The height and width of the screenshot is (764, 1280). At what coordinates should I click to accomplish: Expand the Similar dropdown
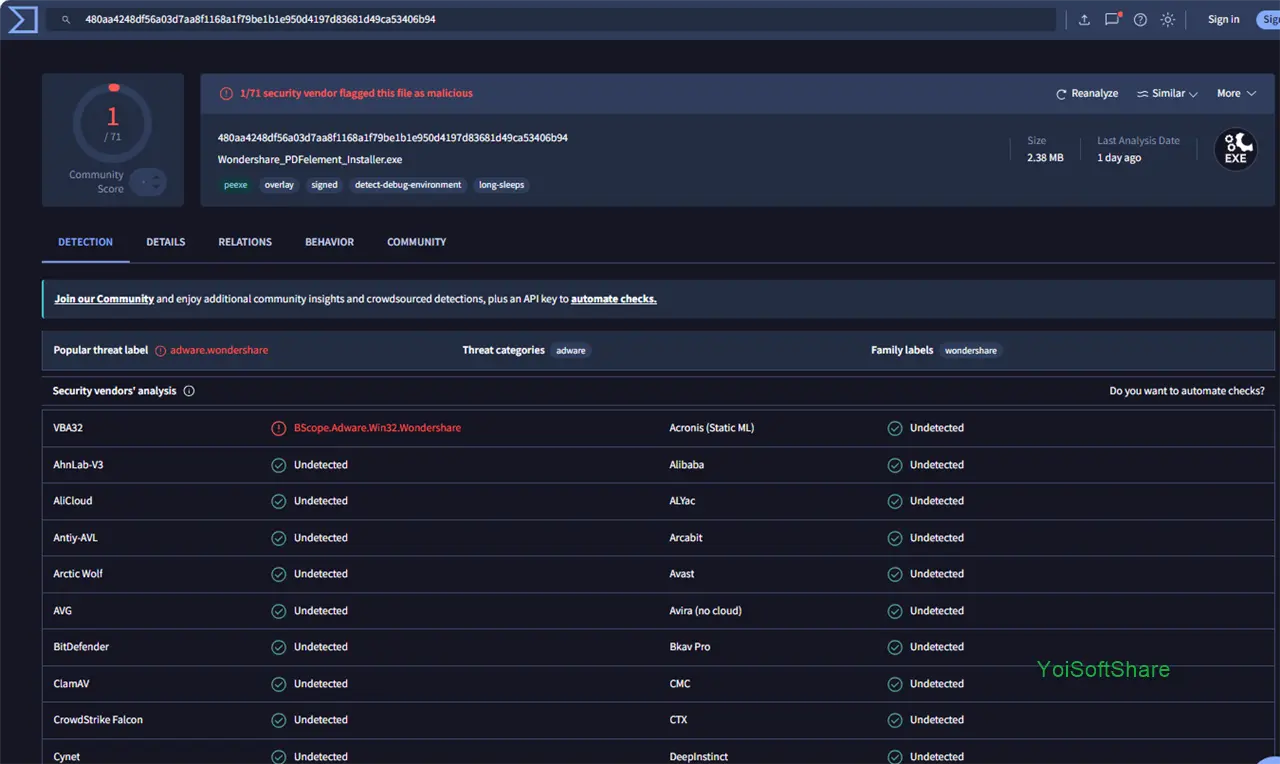coord(1167,93)
